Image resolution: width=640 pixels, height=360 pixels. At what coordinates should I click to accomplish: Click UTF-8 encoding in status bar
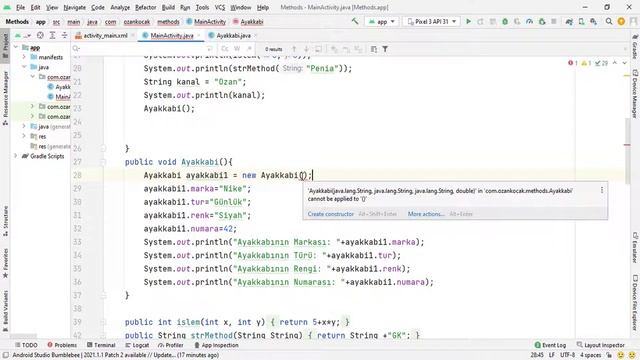coord(567,355)
